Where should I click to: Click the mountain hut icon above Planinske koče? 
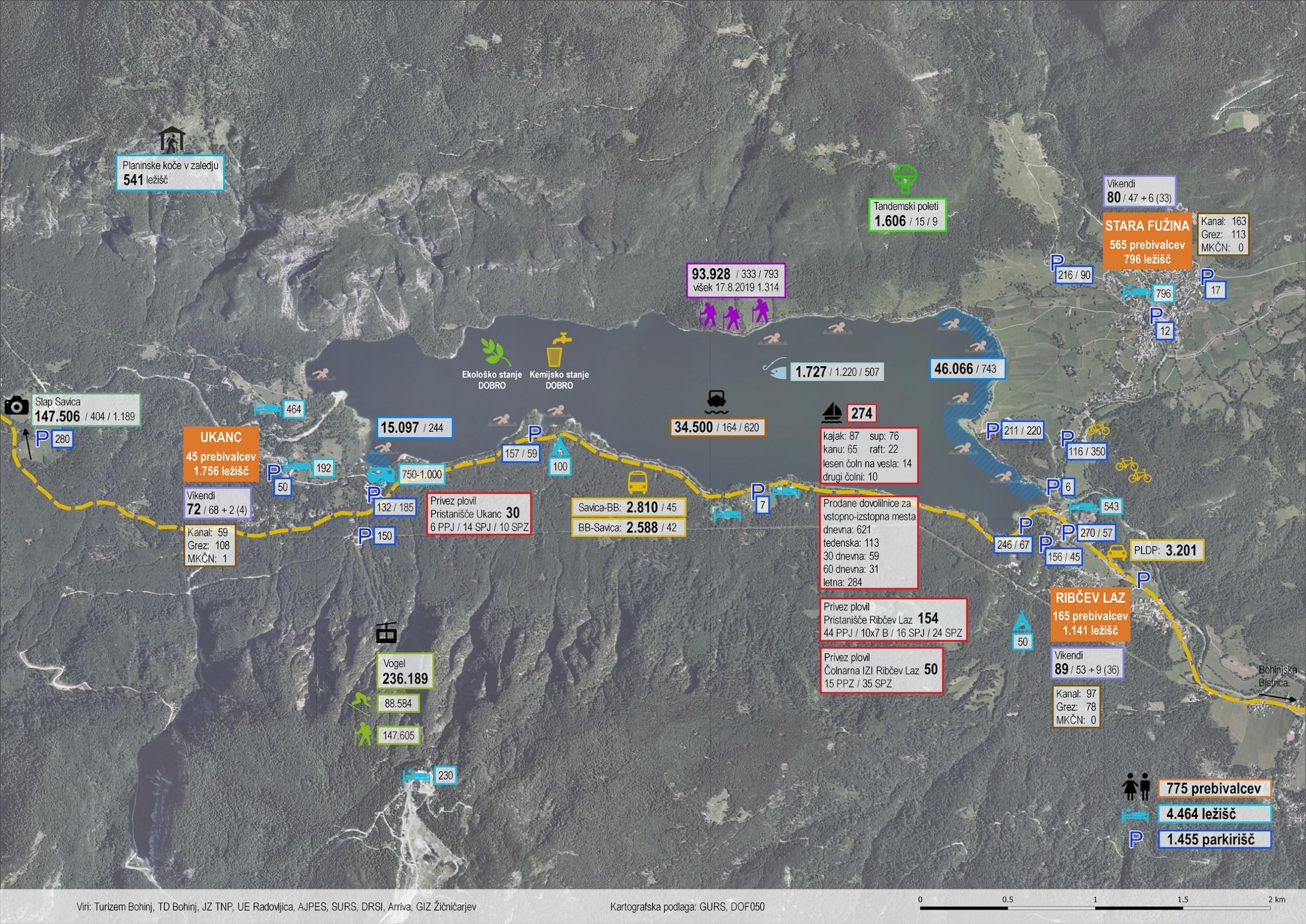tap(171, 140)
